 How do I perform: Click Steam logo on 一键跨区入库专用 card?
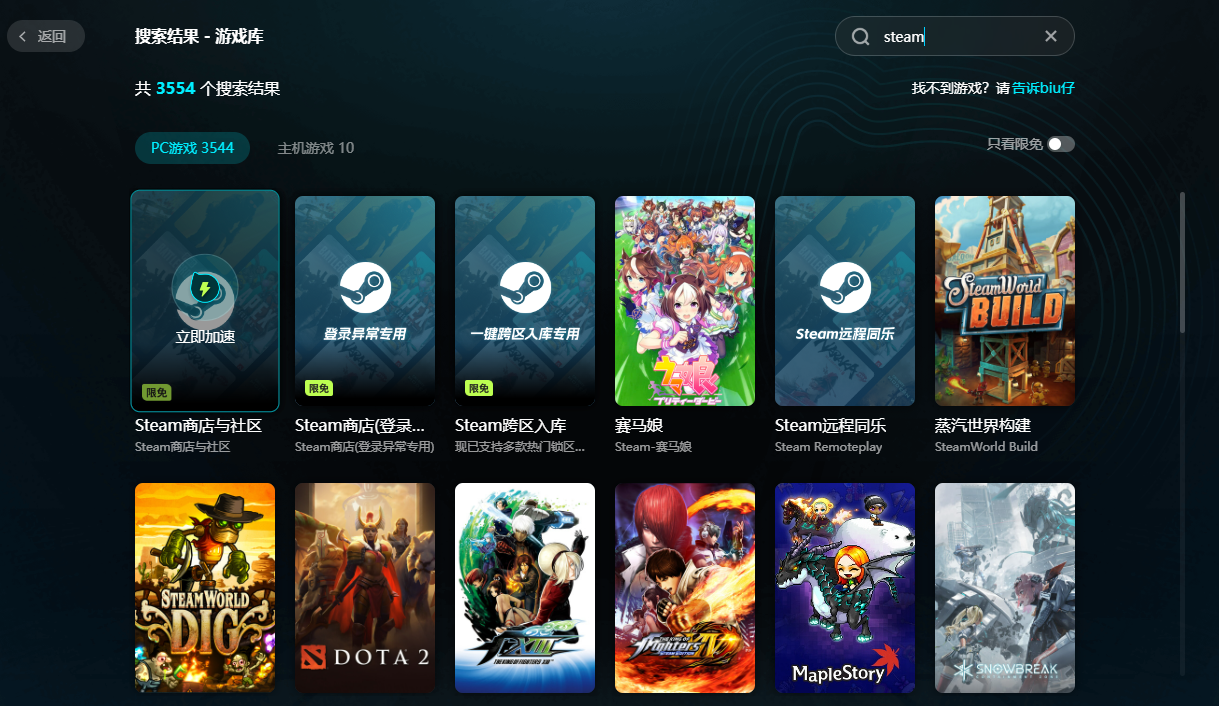pyautogui.click(x=525, y=288)
